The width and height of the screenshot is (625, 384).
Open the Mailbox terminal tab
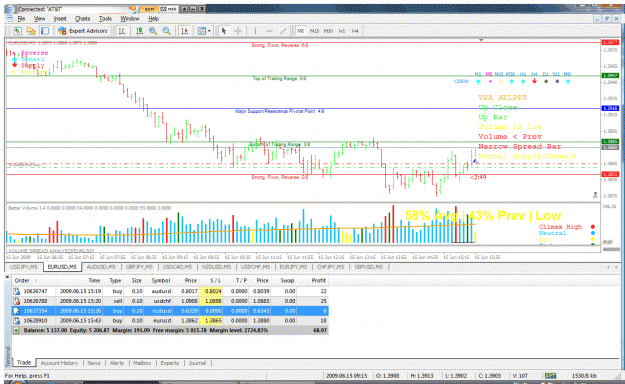pyautogui.click(x=142, y=363)
